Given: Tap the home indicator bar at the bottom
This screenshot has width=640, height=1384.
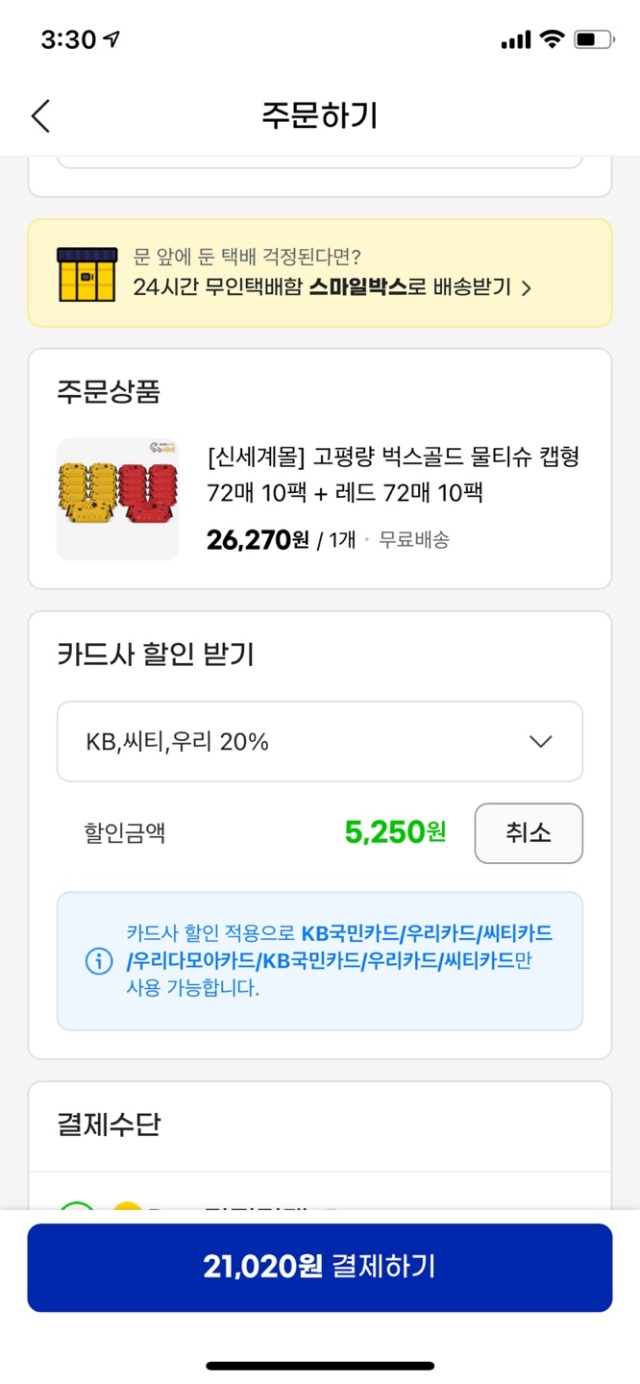Looking at the screenshot, I should (x=320, y=1365).
